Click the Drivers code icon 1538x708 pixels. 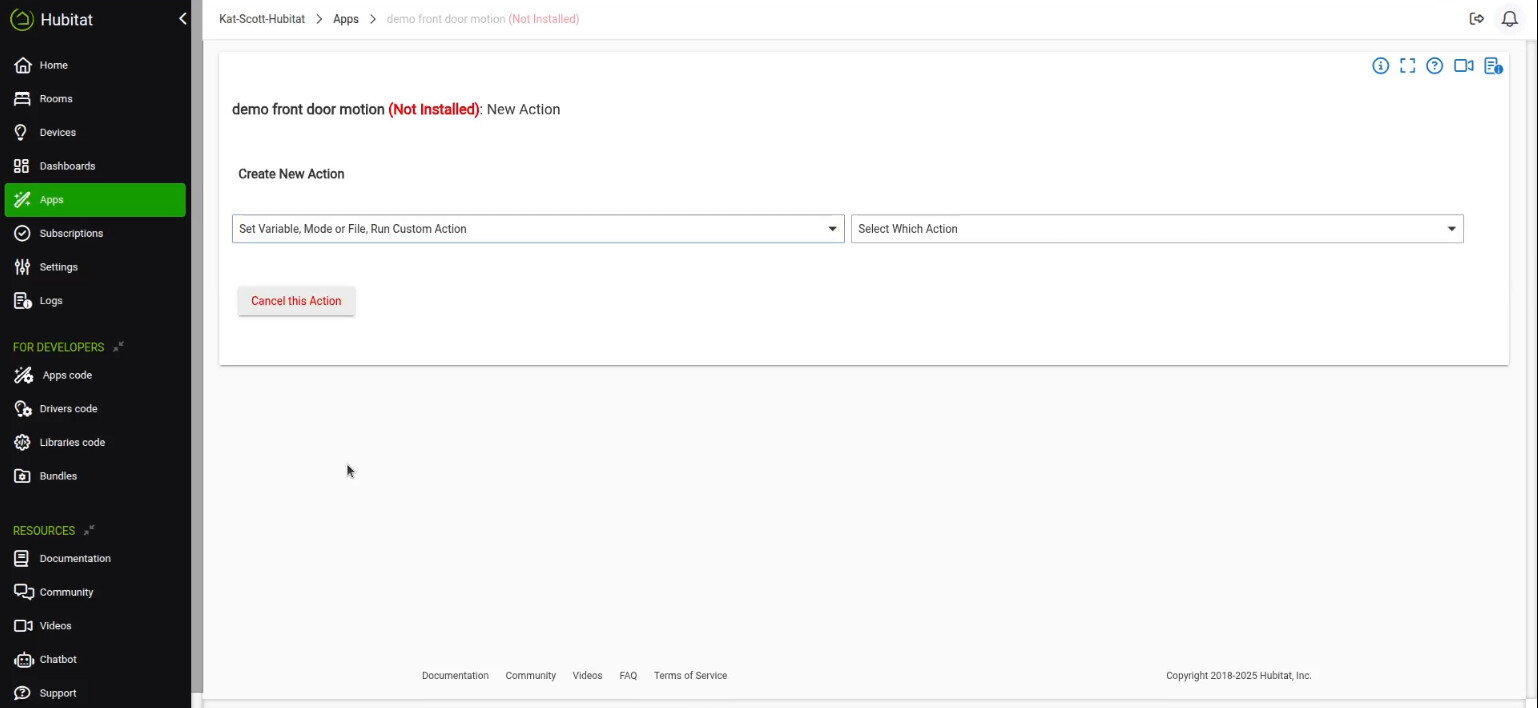click(x=22, y=409)
